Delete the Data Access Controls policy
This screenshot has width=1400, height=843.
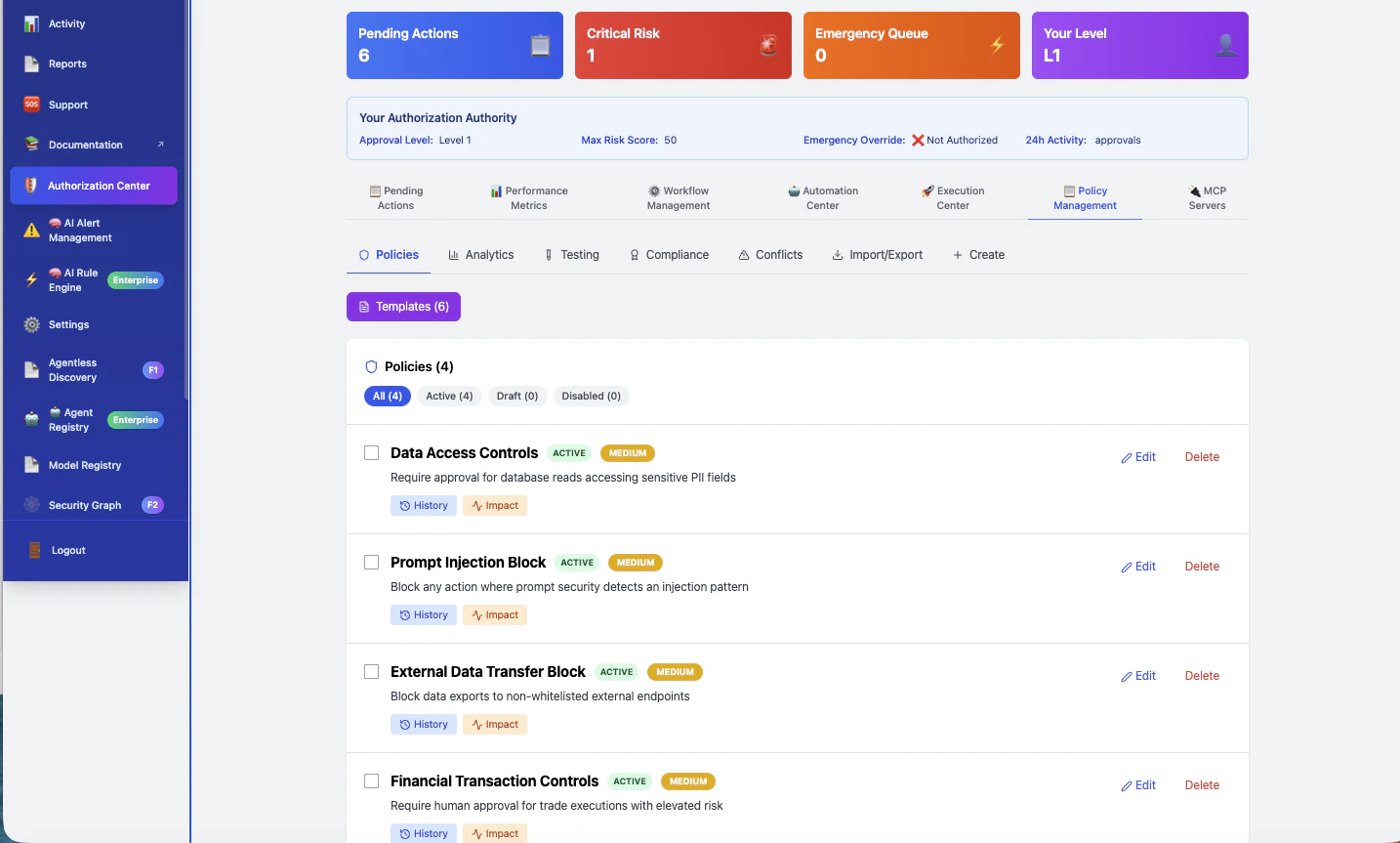1202,457
